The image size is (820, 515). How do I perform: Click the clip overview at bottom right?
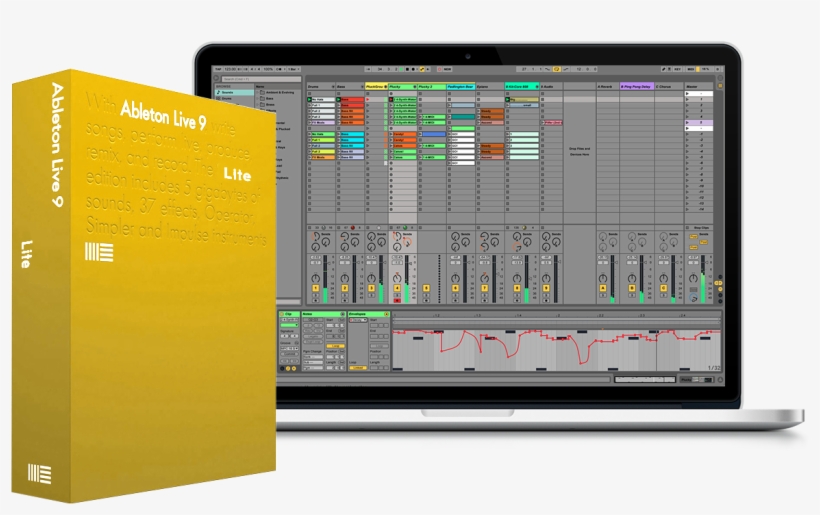[x=645, y=380]
